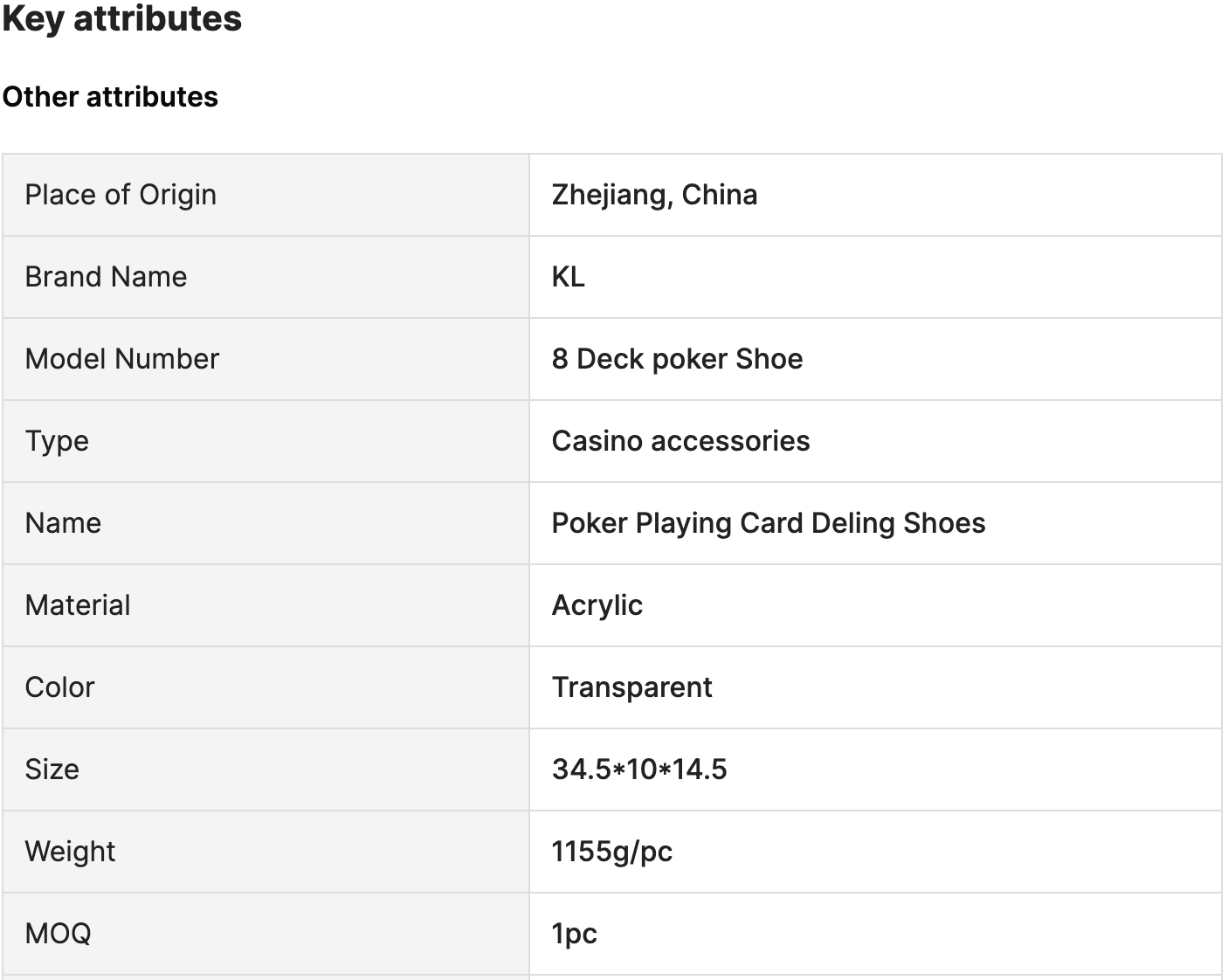
Task: Select the Brand Name label
Action: 106,277
